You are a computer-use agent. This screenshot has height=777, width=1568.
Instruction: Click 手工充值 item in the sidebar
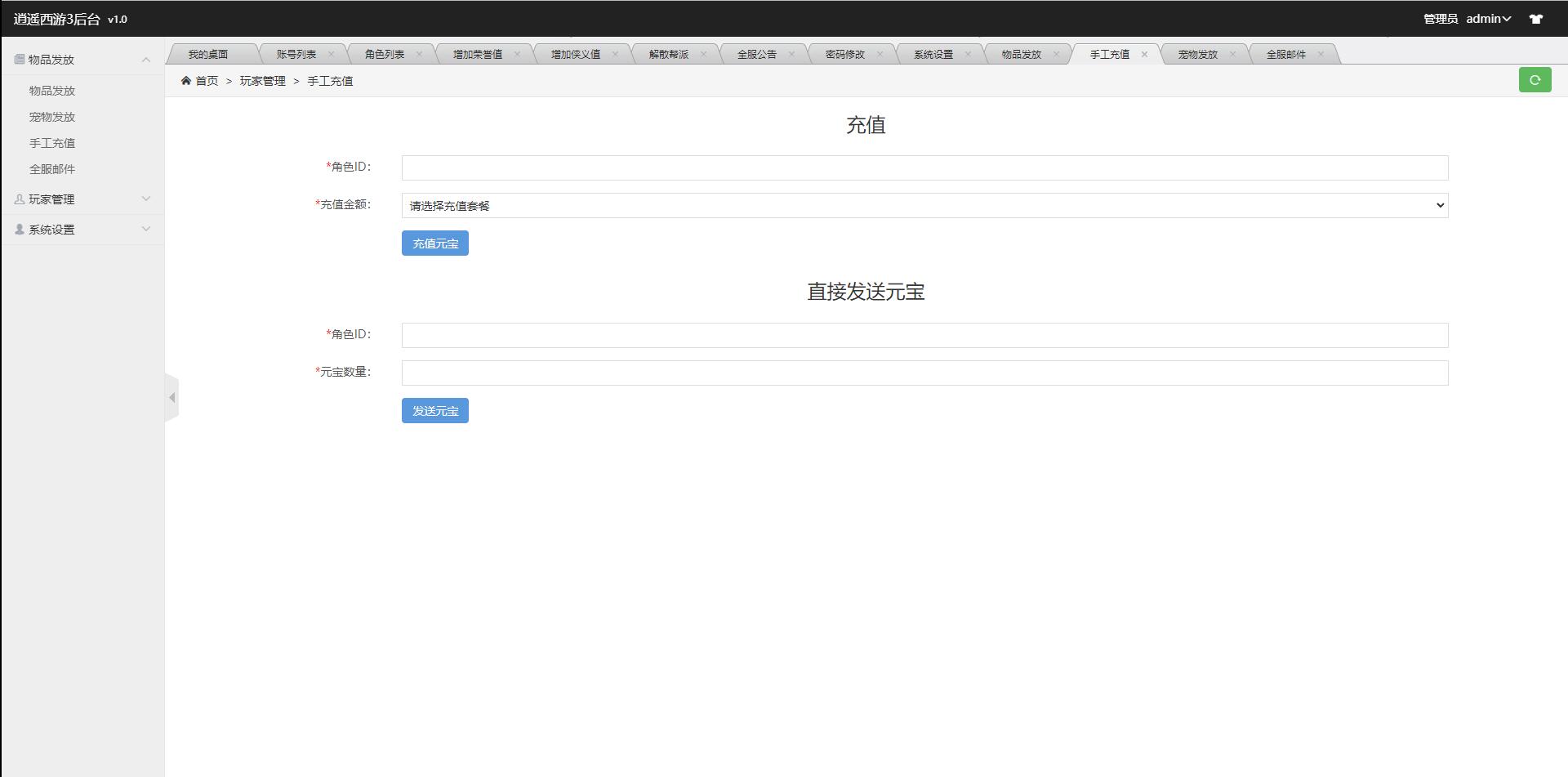click(52, 142)
